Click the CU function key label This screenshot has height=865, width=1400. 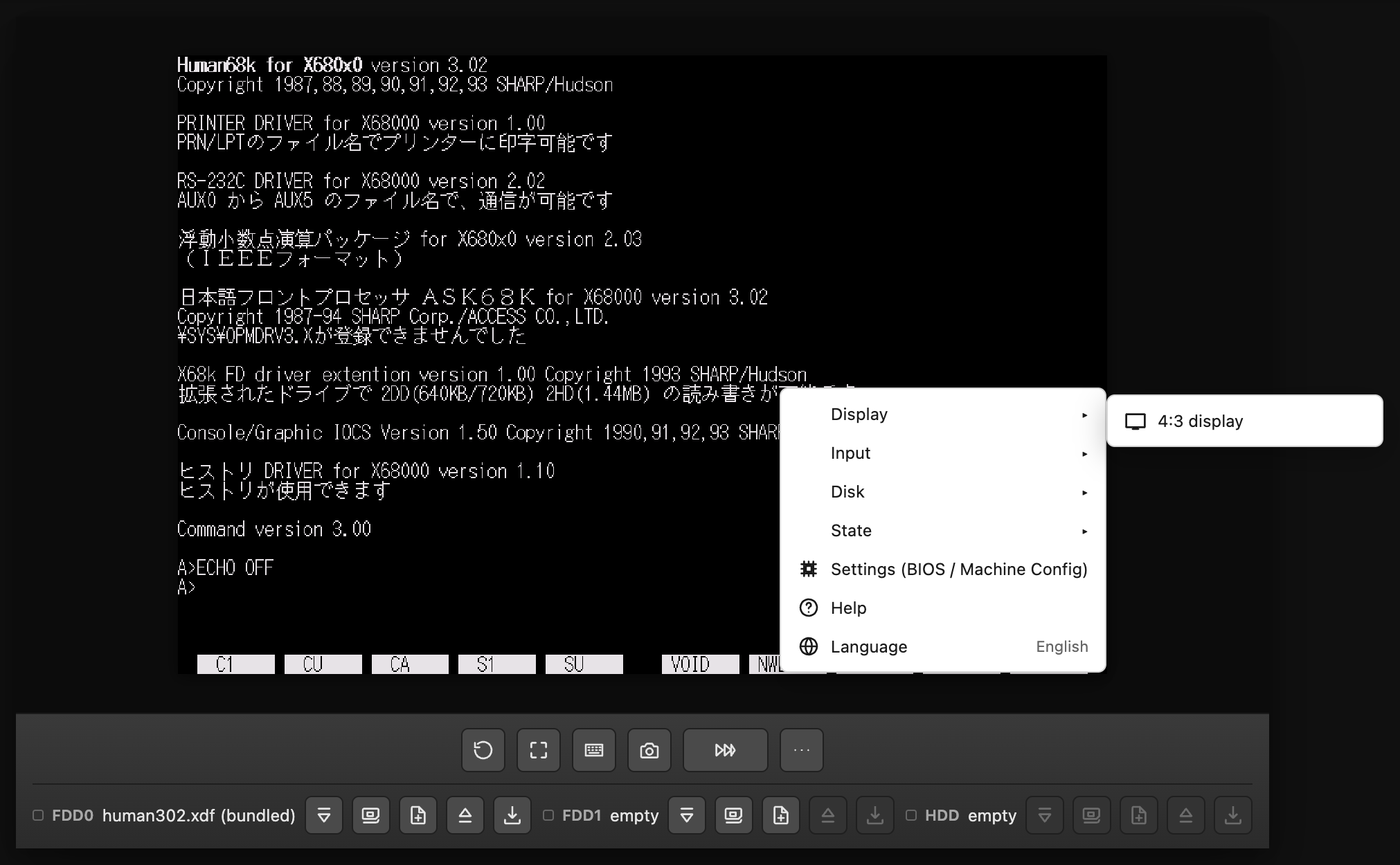pos(323,664)
